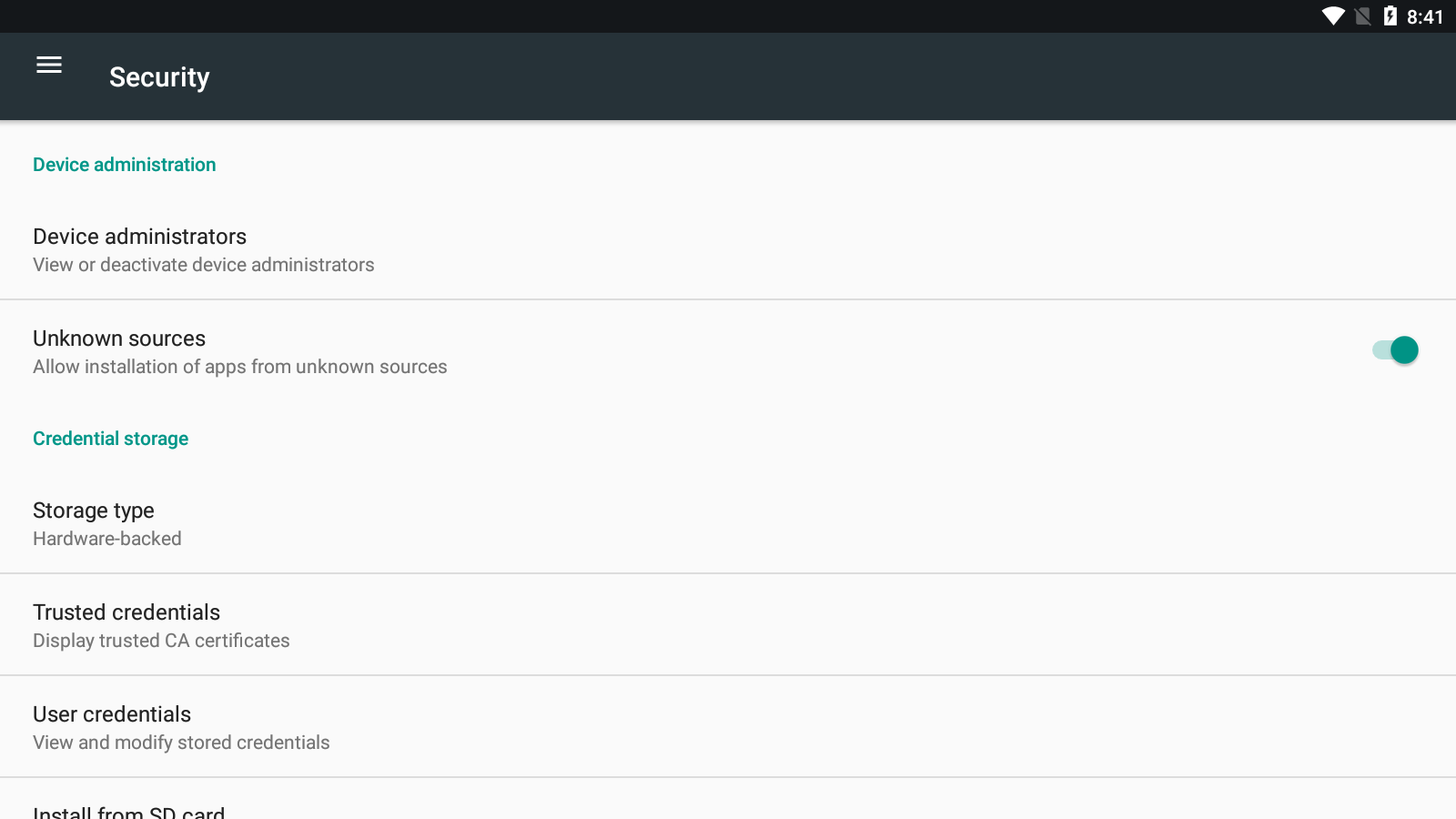Viewport: 1456px width, 819px height.
Task: Tap "View or deactivate device administrators" description
Action: click(x=204, y=265)
